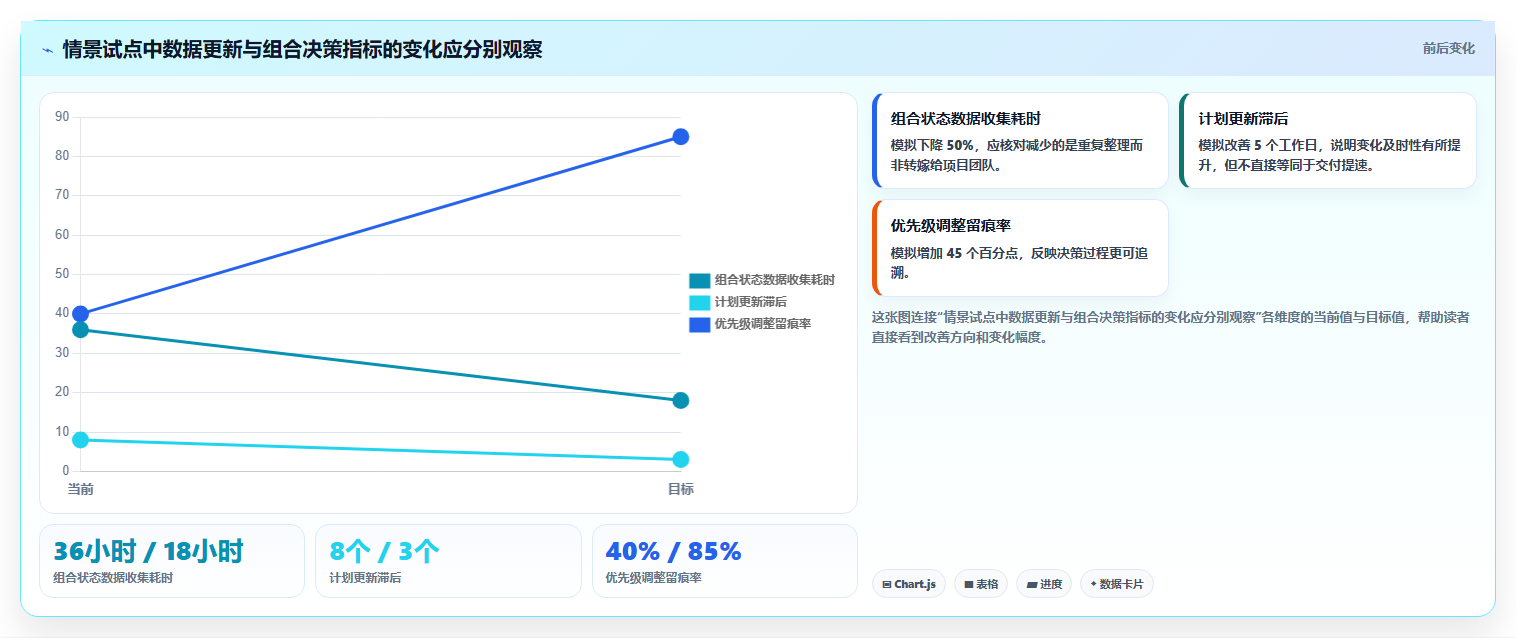Click the main title 情景试点中数据更新
This screenshot has width=1516, height=638.
[302, 49]
